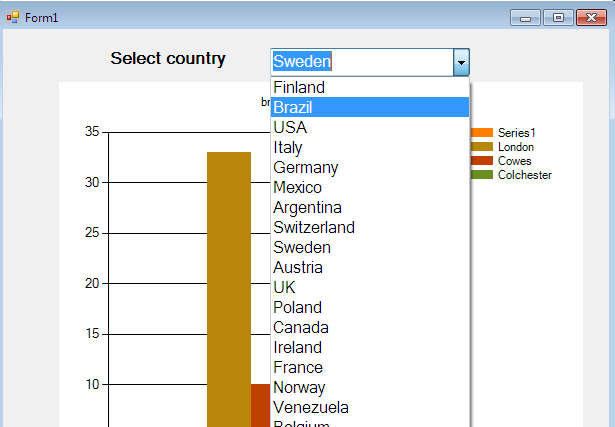Select Germany from the dropdown
The image size is (615, 427).
[x=306, y=168]
